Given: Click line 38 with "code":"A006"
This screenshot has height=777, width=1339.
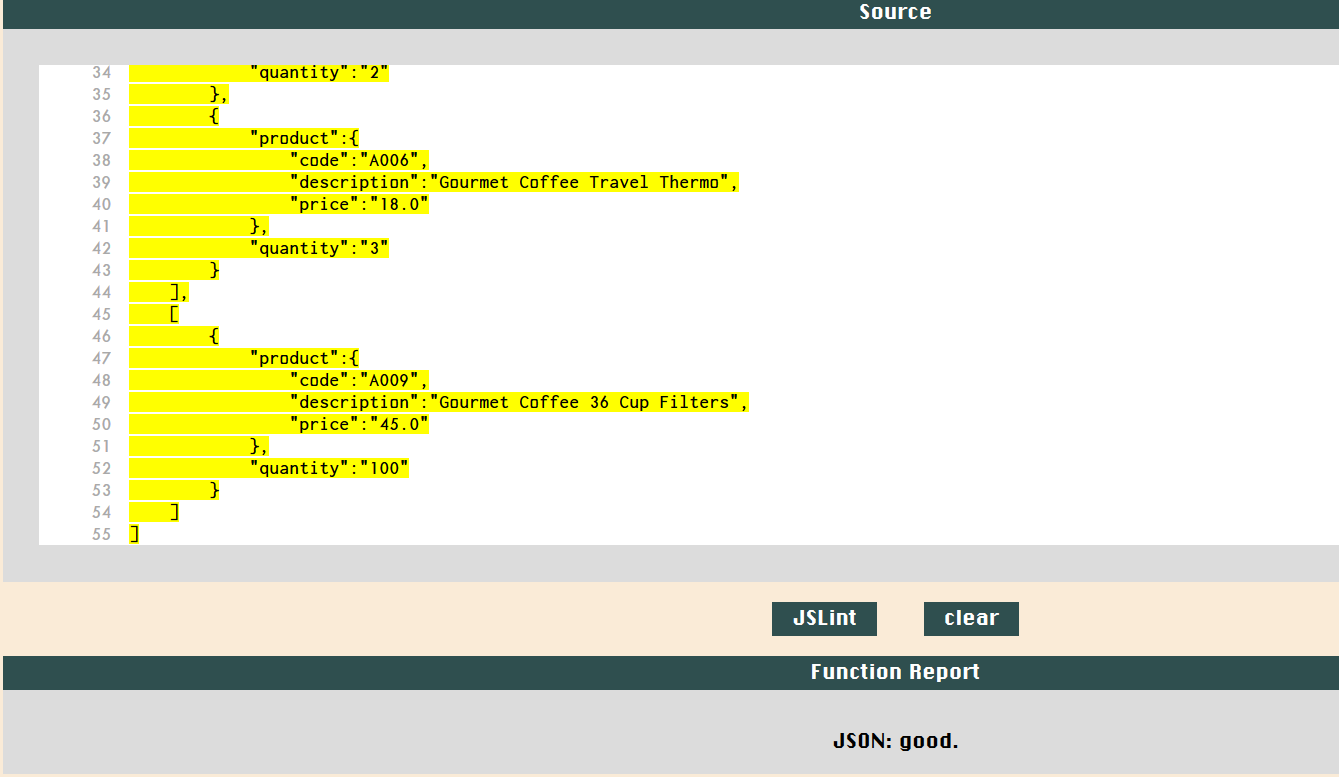Looking at the screenshot, I should [359, 160].
